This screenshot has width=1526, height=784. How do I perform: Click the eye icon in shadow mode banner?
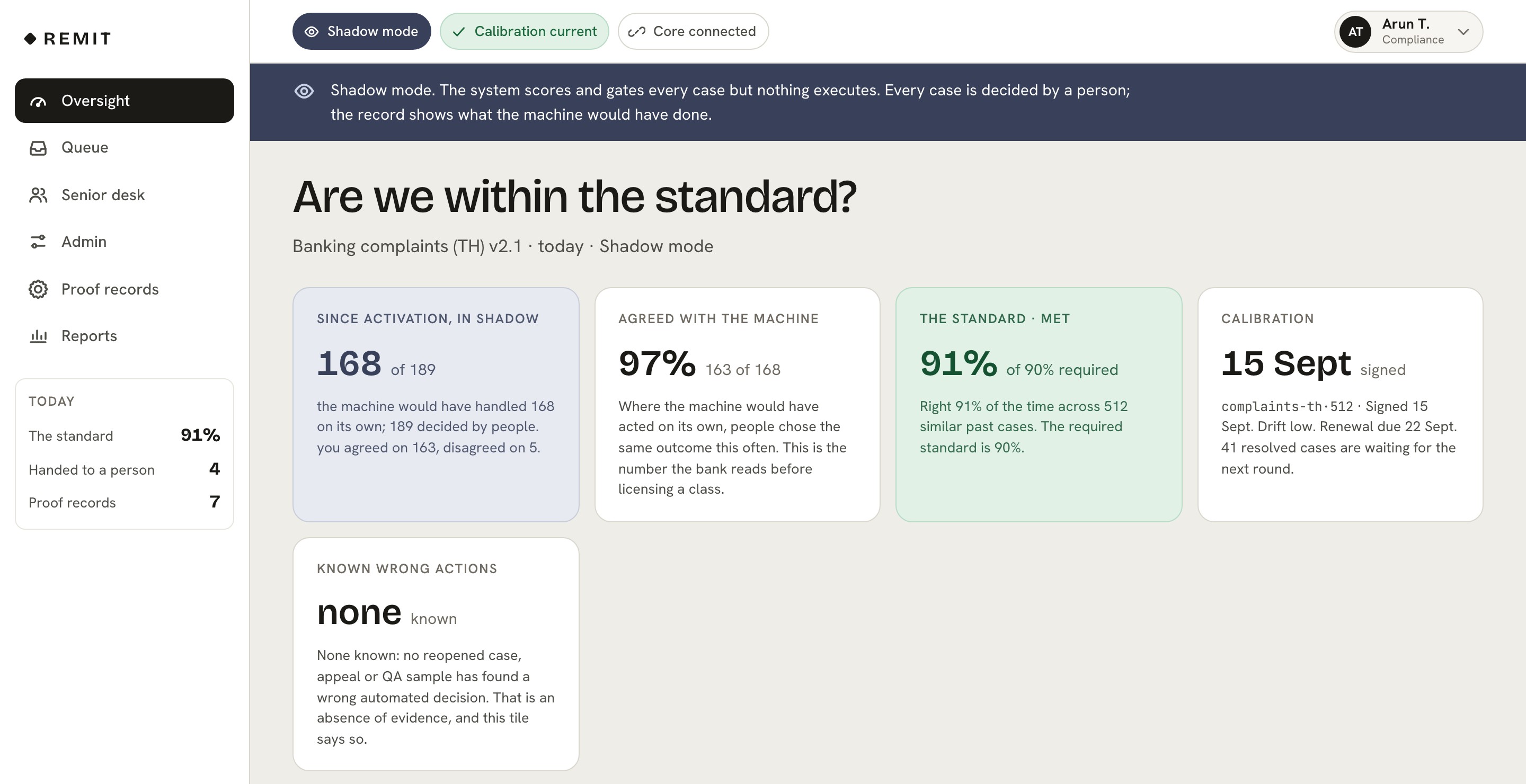304,91
